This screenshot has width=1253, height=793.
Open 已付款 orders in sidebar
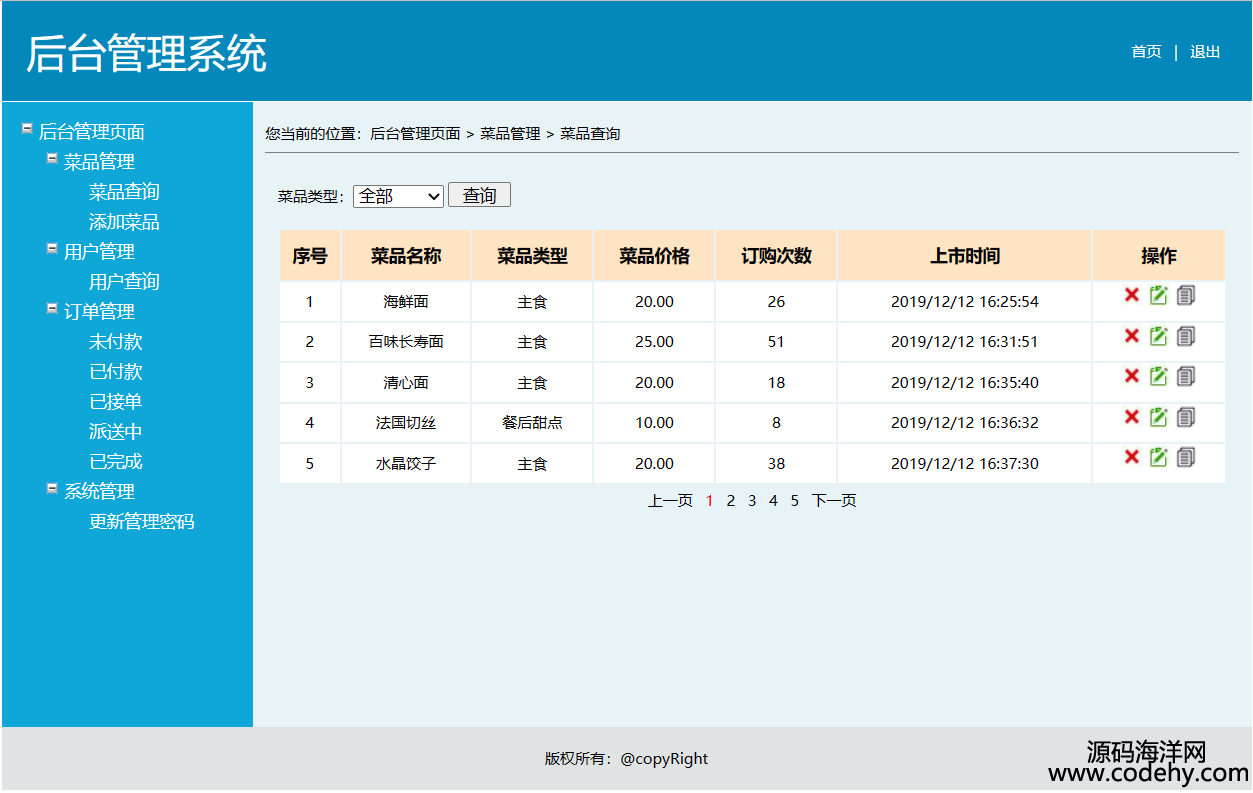click(x=116, y=372)
